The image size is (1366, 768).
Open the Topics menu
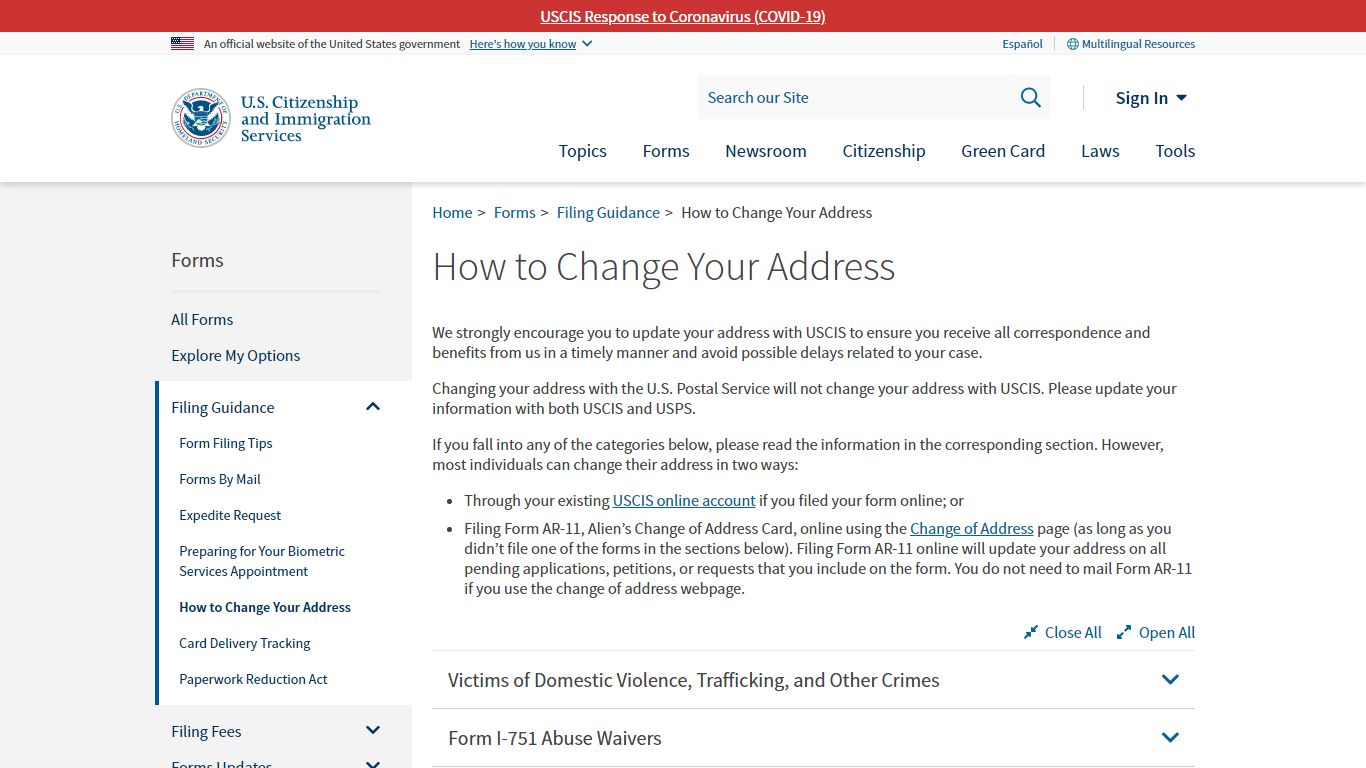(x=582, y=151)
